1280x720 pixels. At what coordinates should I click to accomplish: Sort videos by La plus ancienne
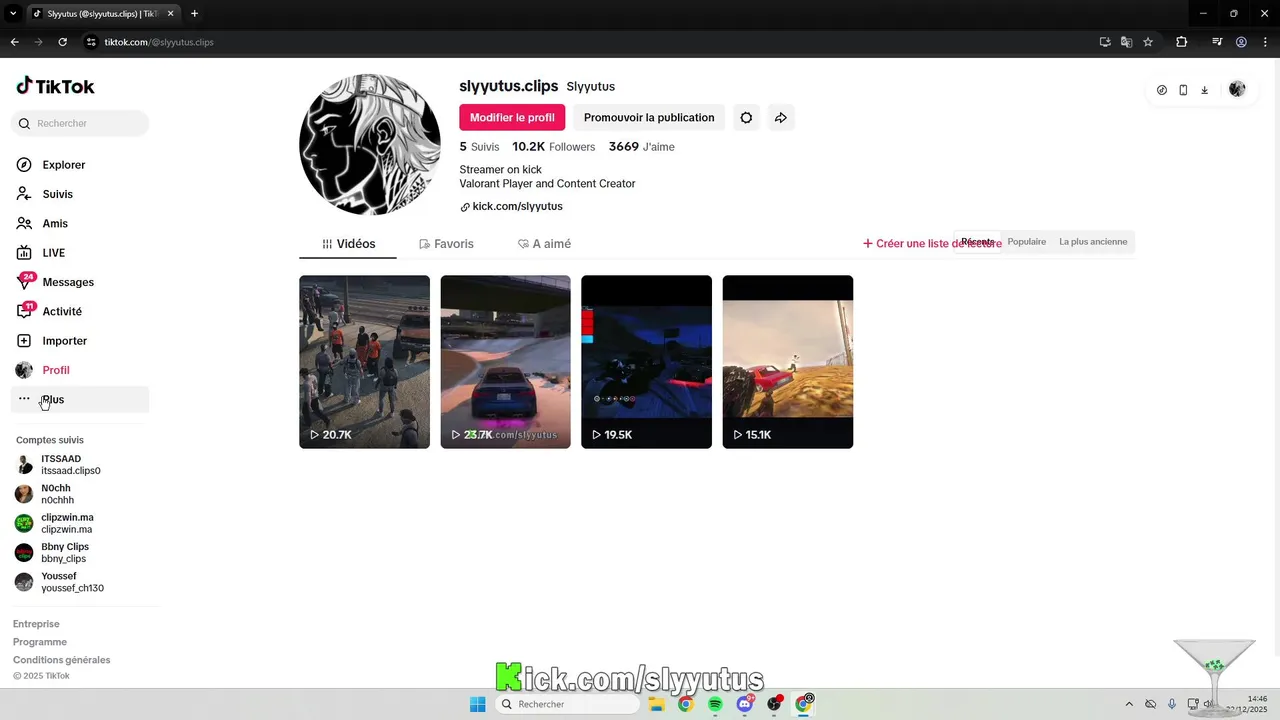[1093, 242]
